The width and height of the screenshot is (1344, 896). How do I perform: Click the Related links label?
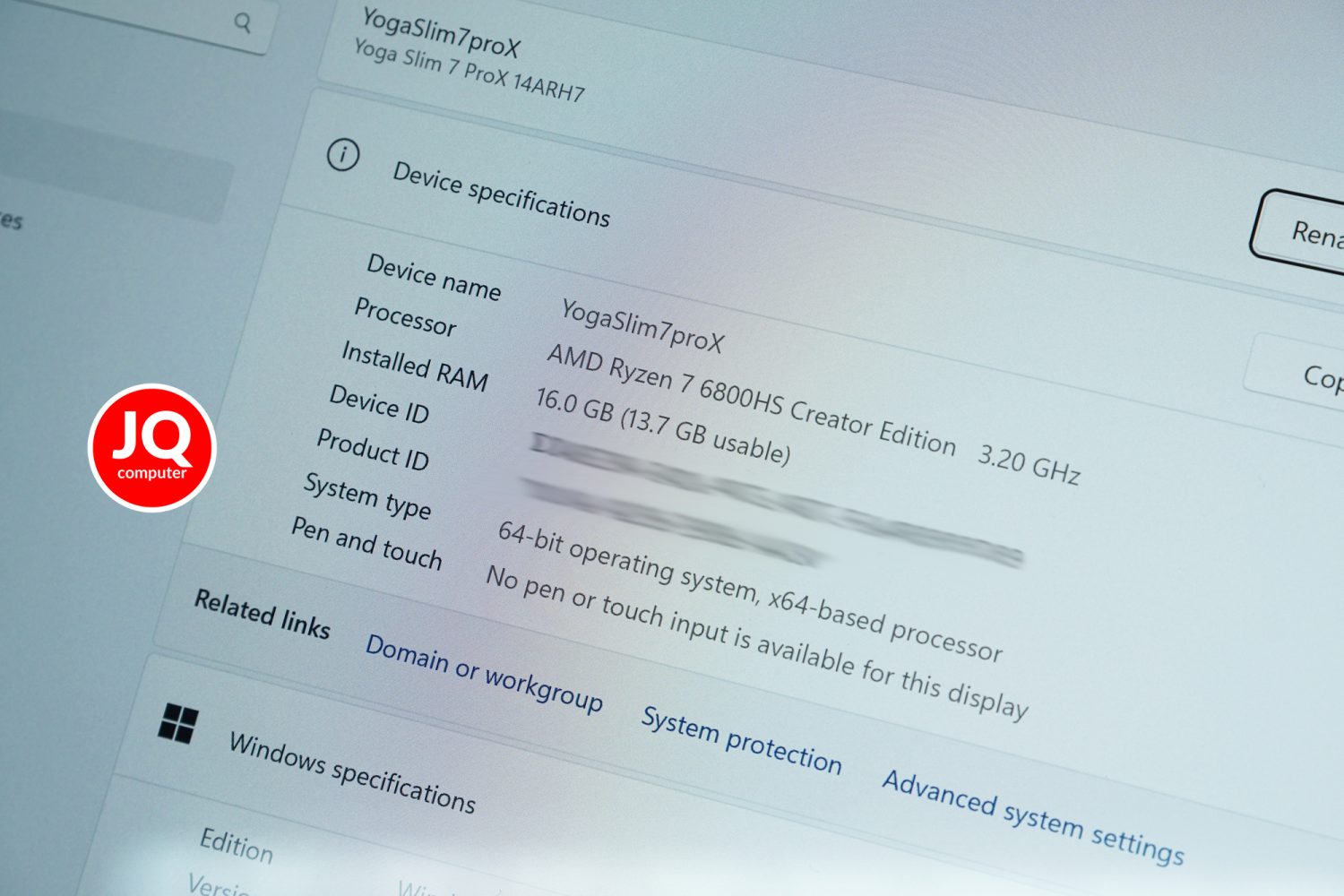pyautogui.click(x=263, y=615)
